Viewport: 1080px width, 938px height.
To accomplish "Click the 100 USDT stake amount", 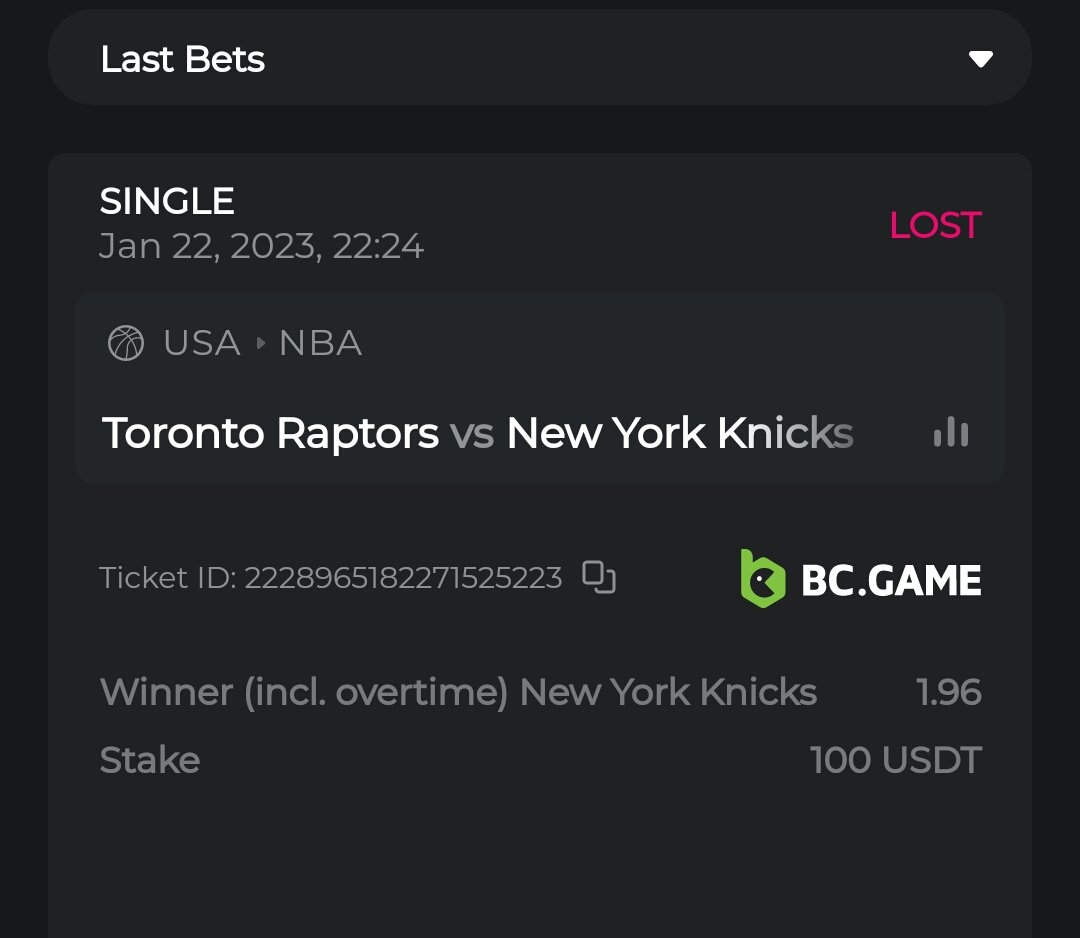I will click(896, 760).
